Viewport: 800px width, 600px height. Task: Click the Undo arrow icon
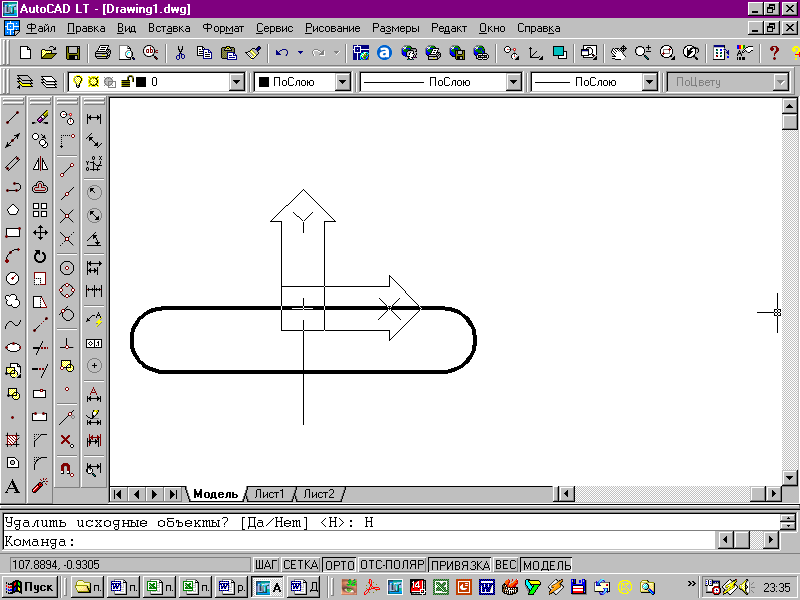[282, 53]
